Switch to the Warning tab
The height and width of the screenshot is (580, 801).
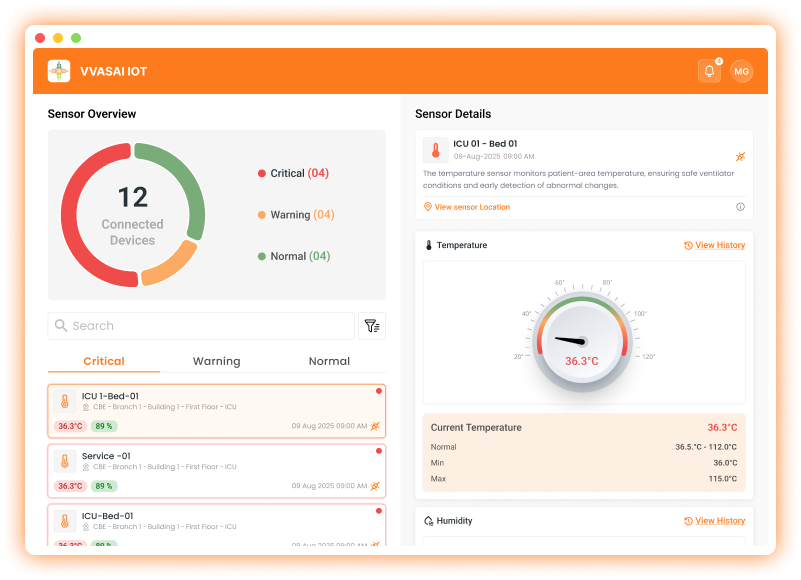[x=217, y=361]
